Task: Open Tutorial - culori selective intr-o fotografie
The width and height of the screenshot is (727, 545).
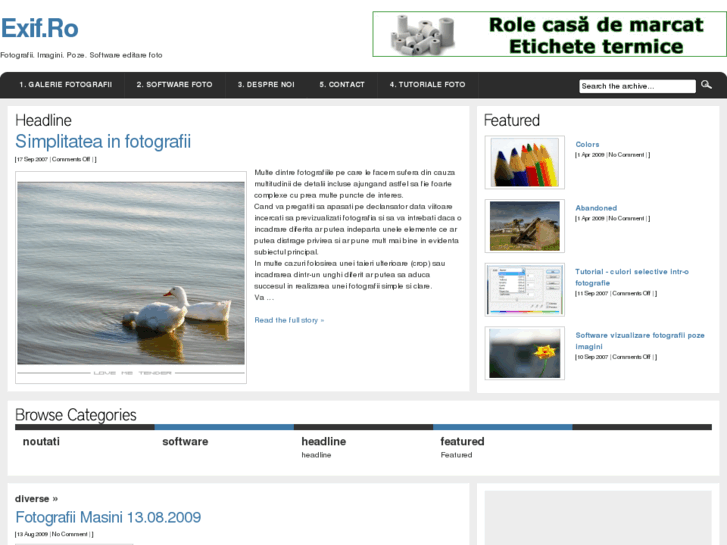Action: [x=631, y=277]
